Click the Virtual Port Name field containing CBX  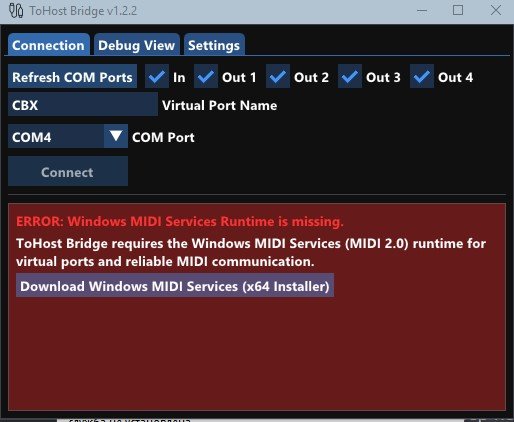[83, 105]
